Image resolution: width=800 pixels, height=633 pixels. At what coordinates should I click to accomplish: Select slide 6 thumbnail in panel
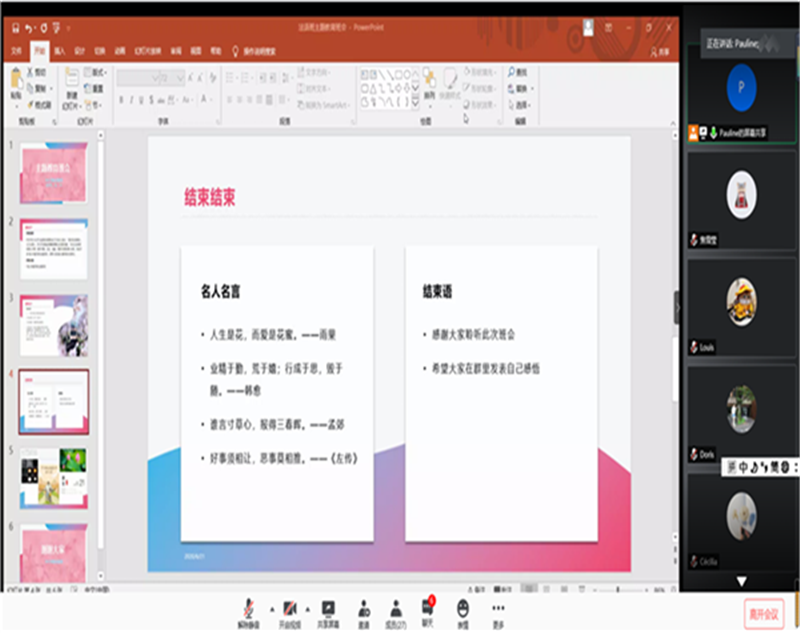(54, 549)
